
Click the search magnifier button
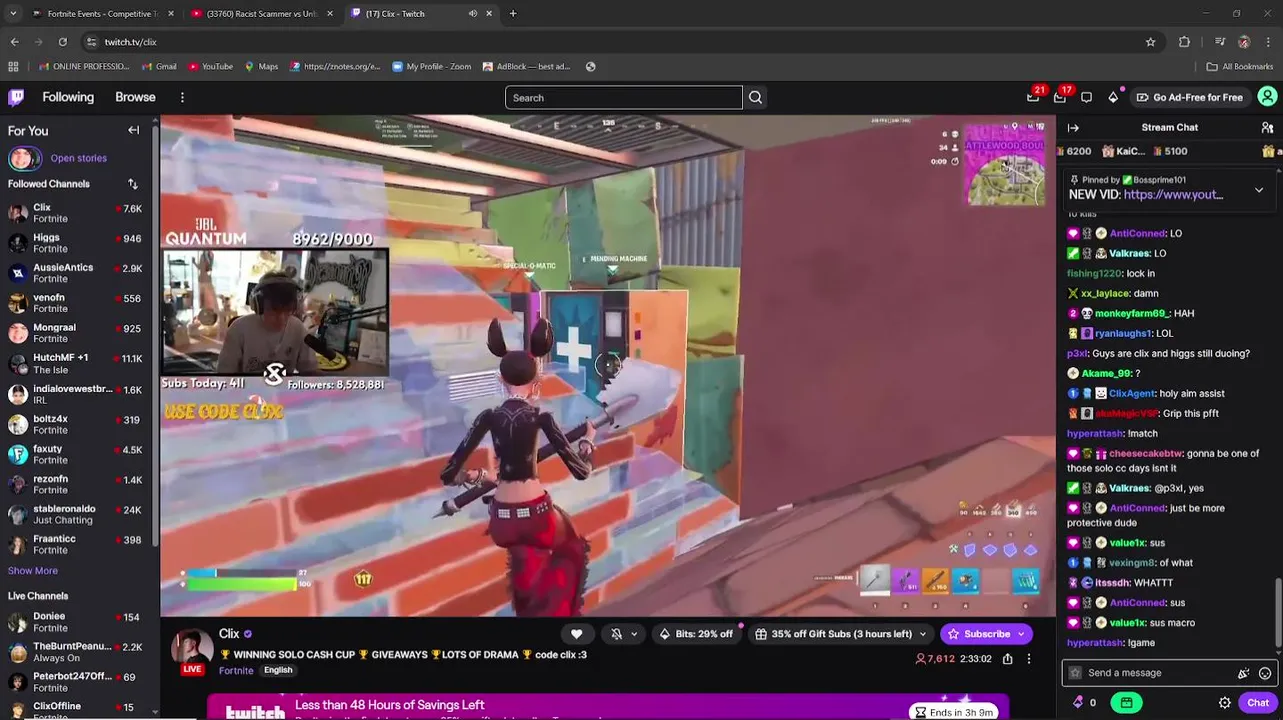coord(756,97)
